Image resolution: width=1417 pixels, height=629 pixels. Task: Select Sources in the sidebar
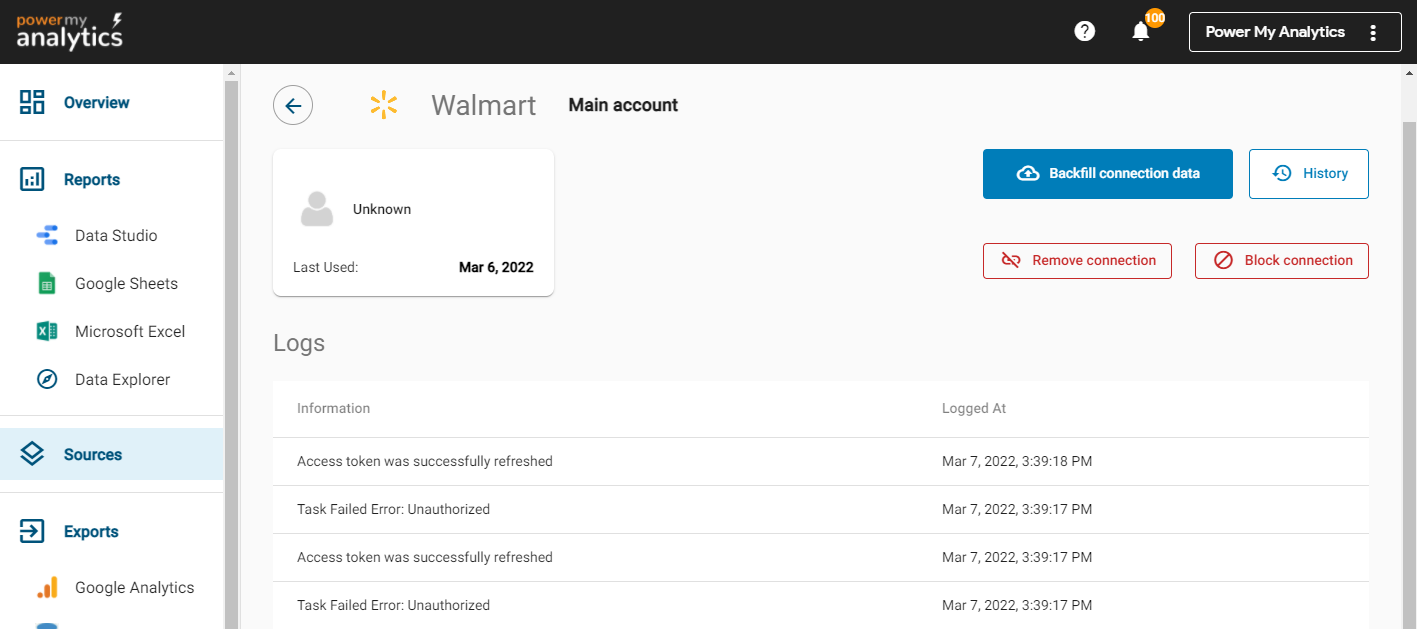click(x=92, y=455)
